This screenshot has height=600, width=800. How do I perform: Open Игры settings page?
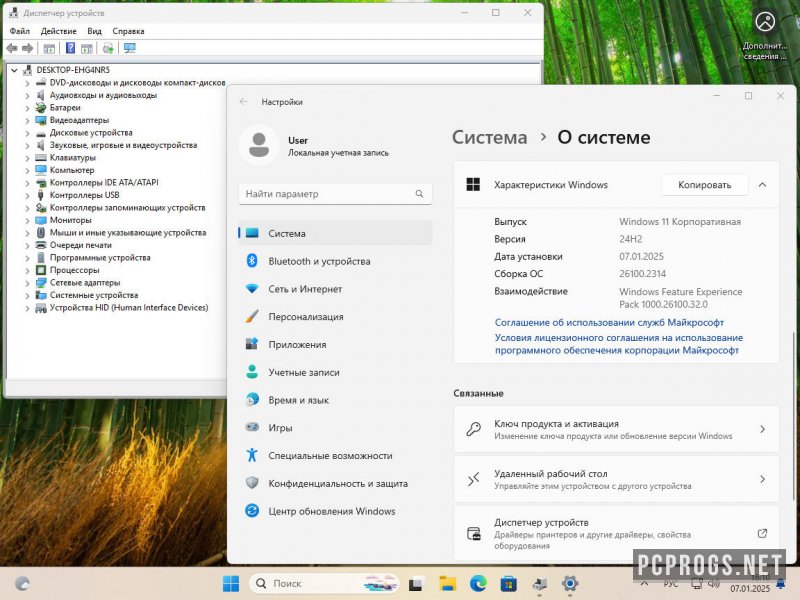click(x=335, y=428)
